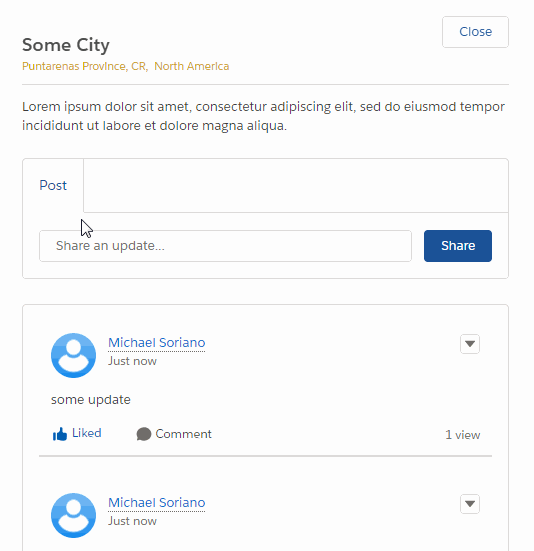Focus the Share an update text field
This screenshot has width=534, height=551.
tap(225, 246)
